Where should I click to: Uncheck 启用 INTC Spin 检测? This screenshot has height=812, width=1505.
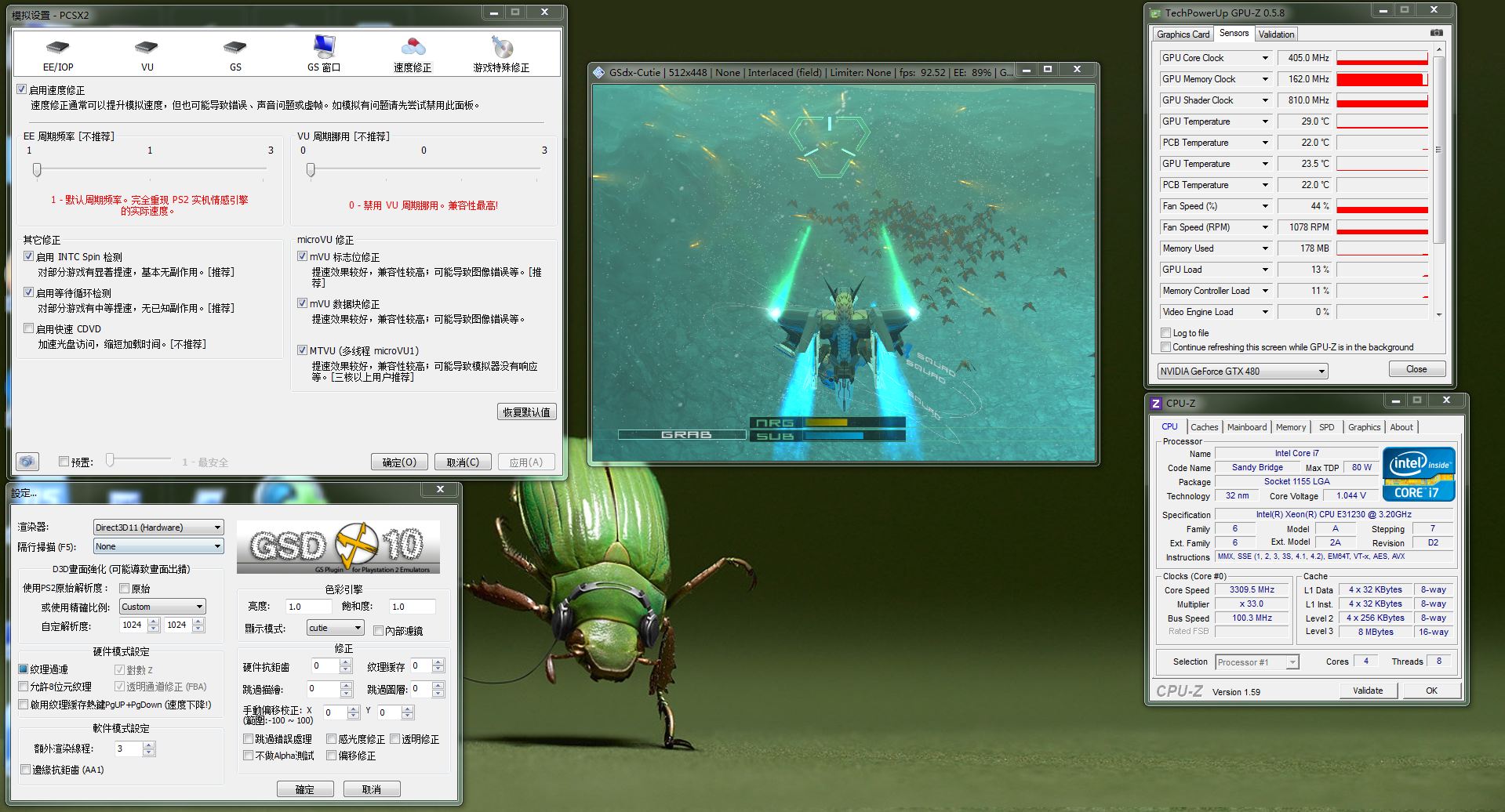(x=28, y=256)
